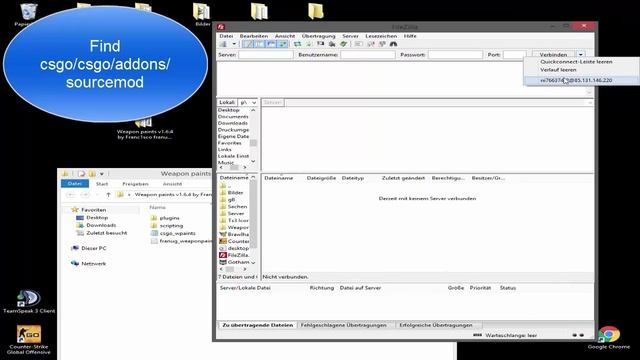Open the Ansicht menu in FileZilla
This screenshot has height=360, width=640.
coord(284,36)
